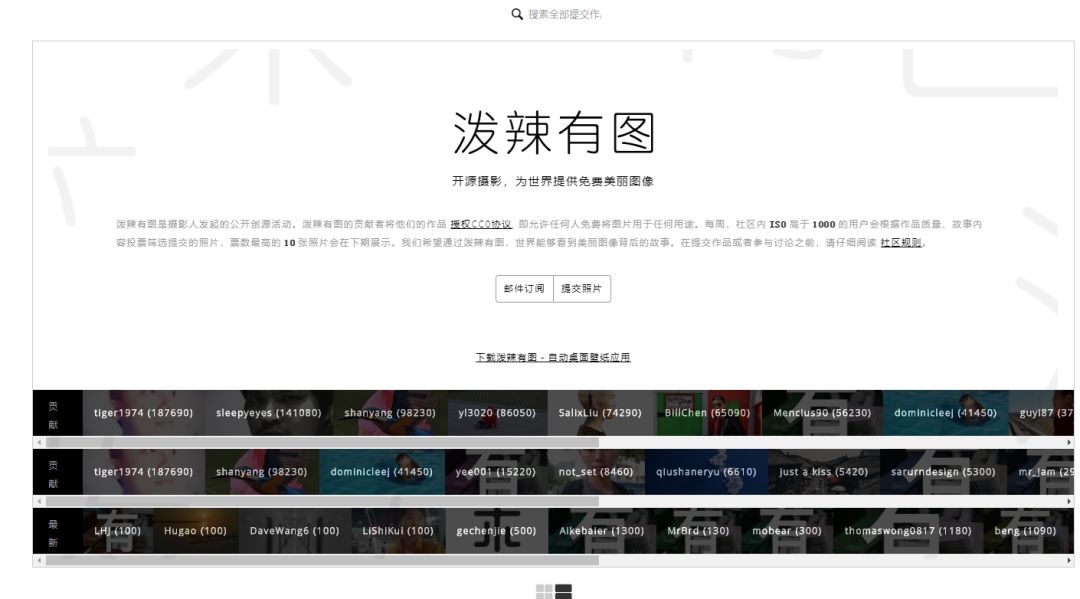
Task: Click the search magnifier icon
Action: pyautogui.click(x=517, y=15)
